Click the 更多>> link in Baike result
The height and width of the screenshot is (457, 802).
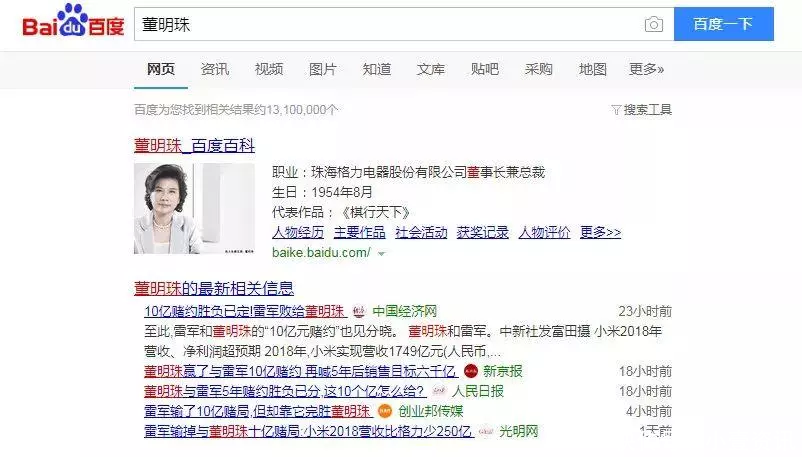point(600,232)
